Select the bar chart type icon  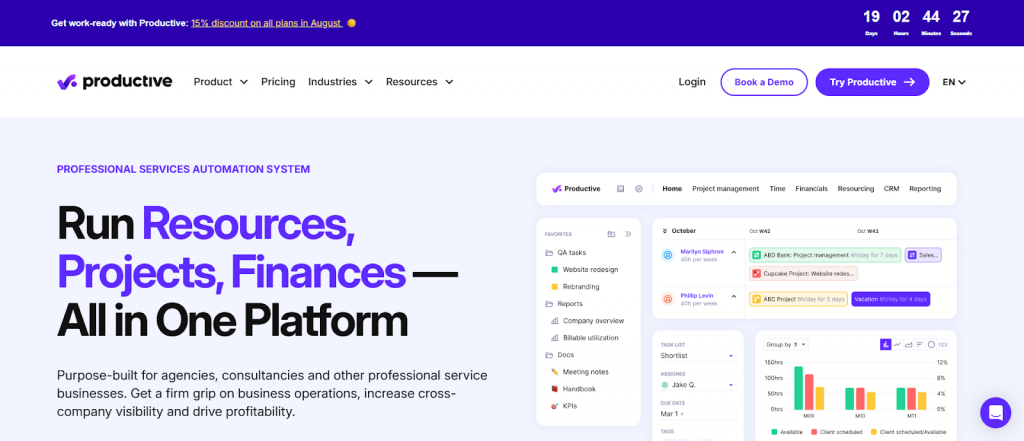[886, 344]
